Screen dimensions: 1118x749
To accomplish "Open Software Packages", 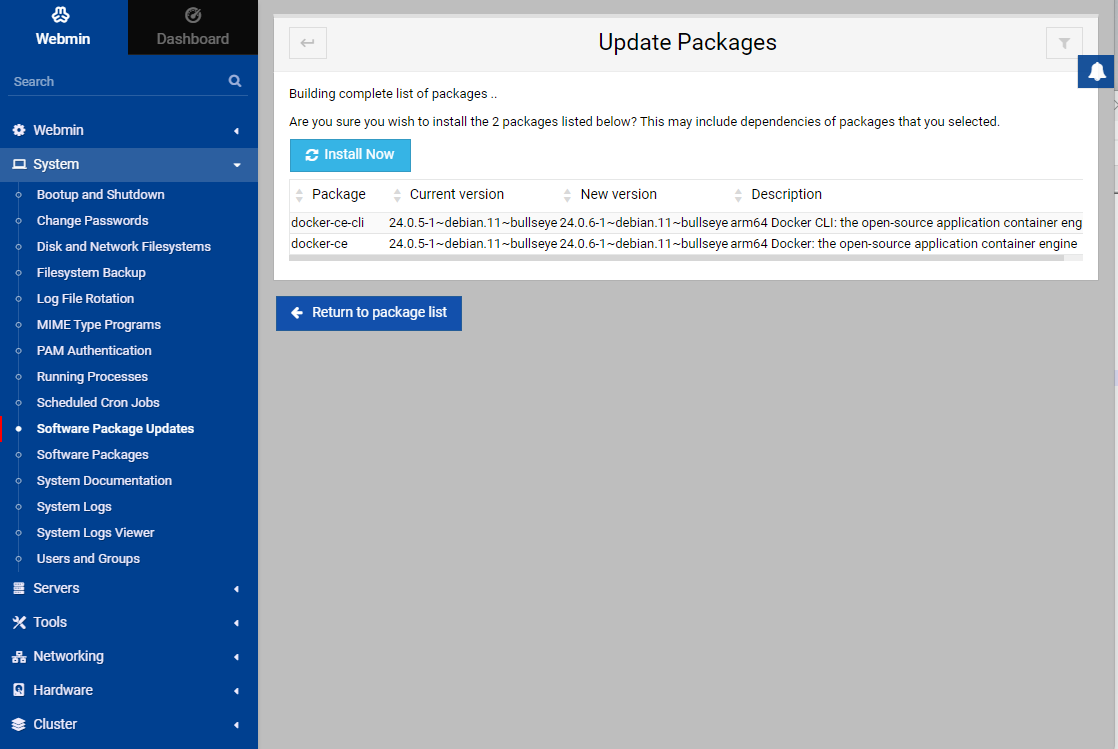I will tap(93, 455).
